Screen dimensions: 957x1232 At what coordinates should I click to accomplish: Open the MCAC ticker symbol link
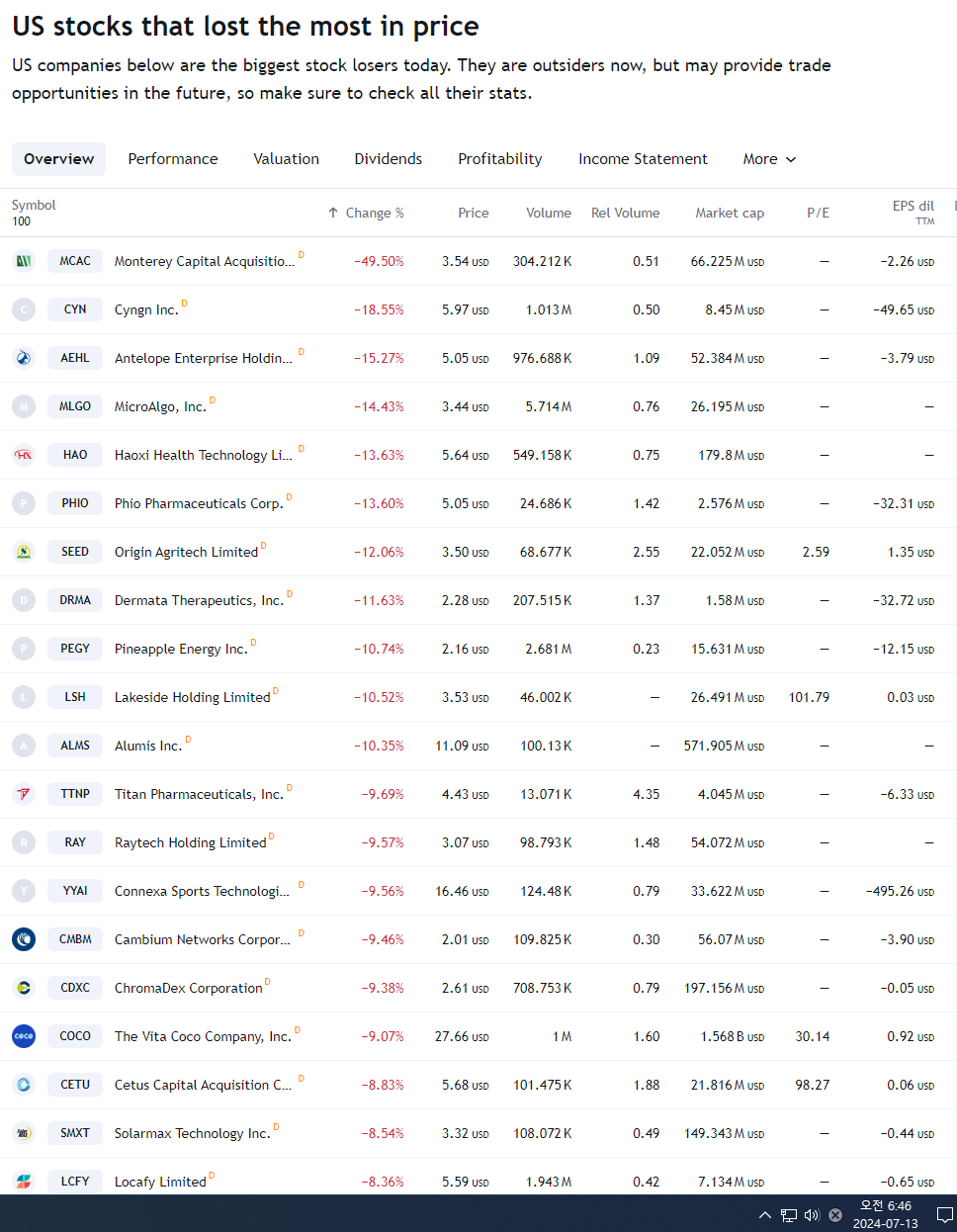[75, 261]
